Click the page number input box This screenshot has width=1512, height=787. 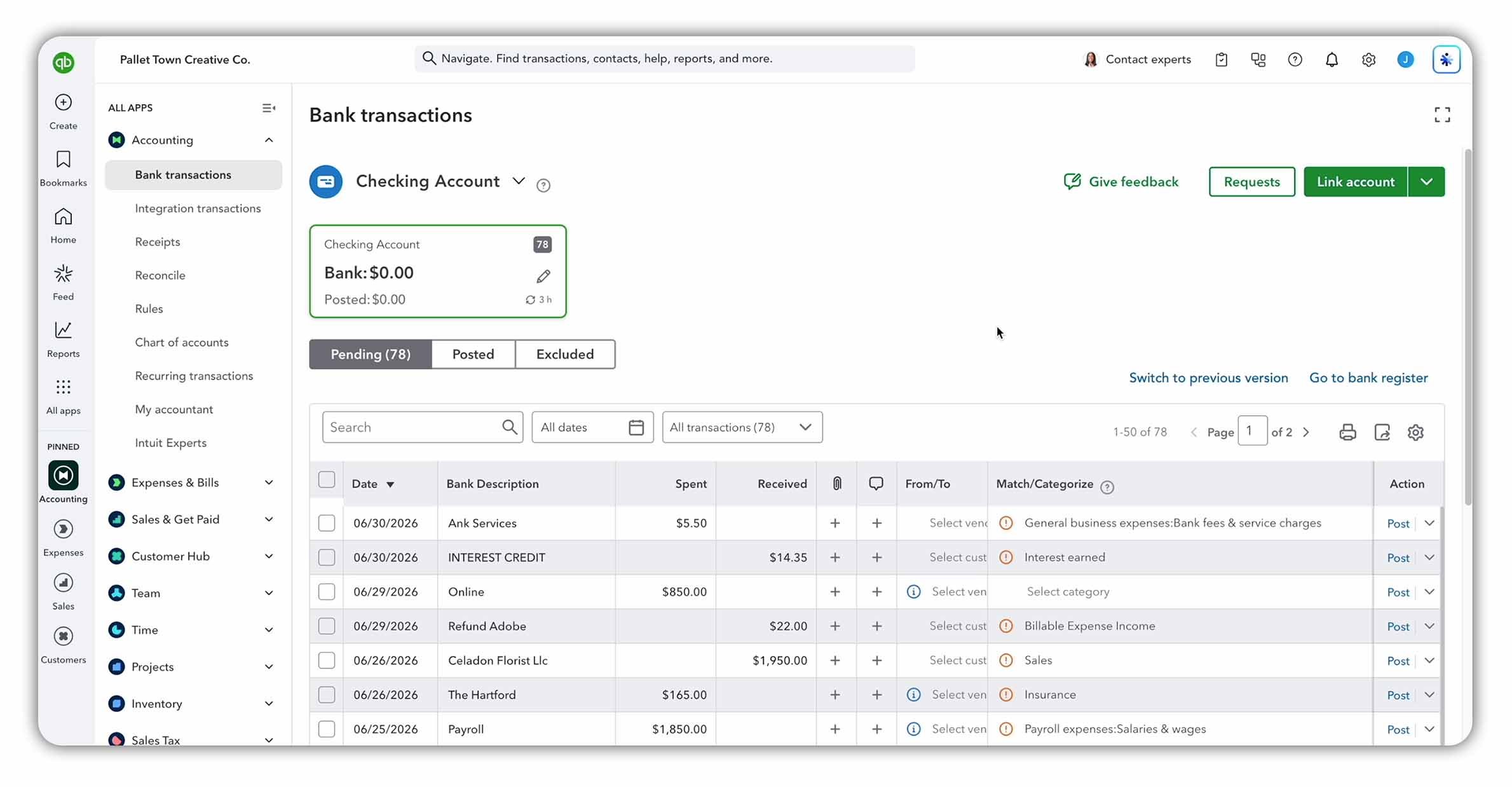[1252, 432]
